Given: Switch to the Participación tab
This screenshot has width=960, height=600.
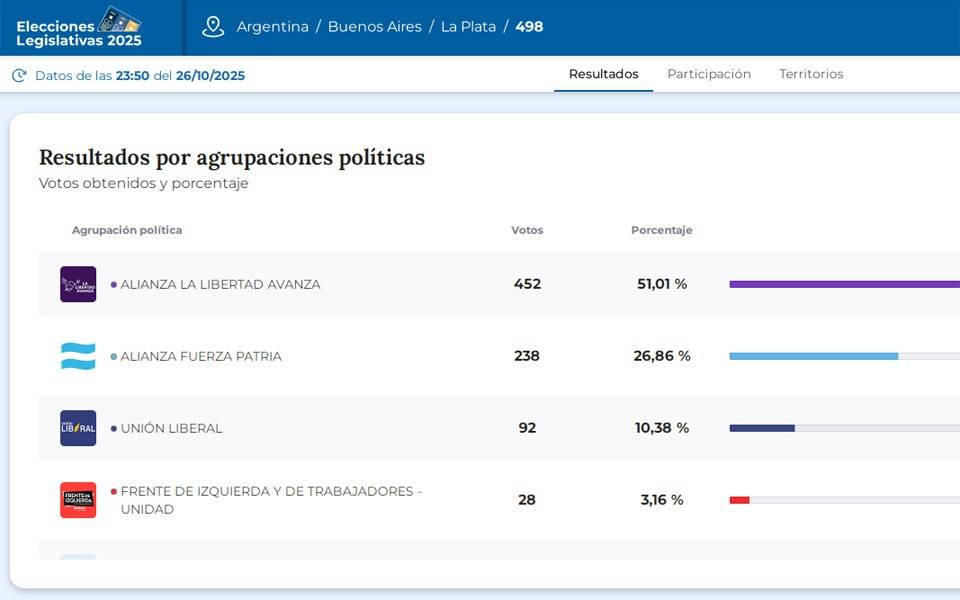Looking at the screenshot, I should 709,74.
